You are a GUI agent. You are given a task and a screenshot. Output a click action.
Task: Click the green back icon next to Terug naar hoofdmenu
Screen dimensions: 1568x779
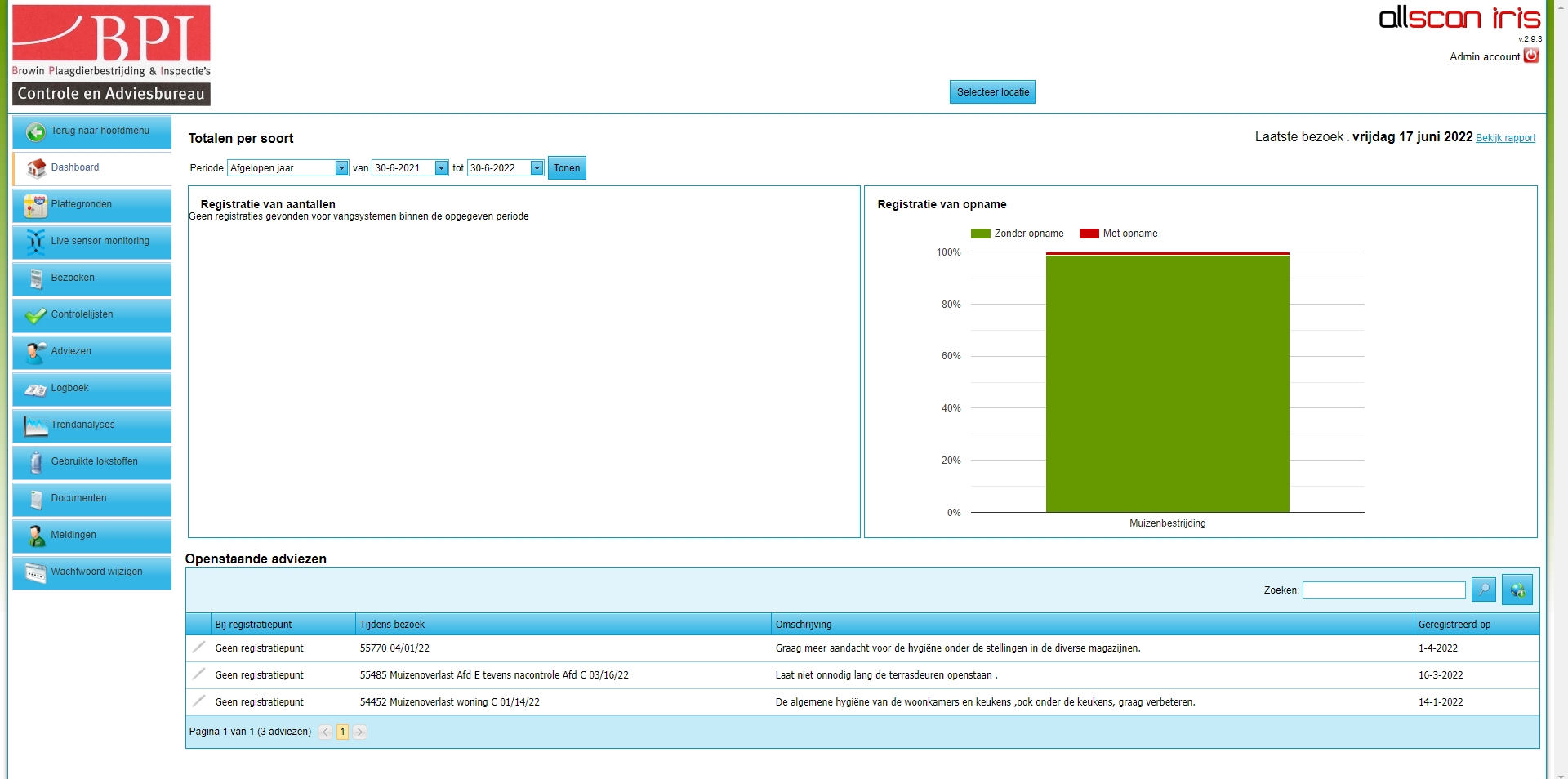tap(36, 131)
